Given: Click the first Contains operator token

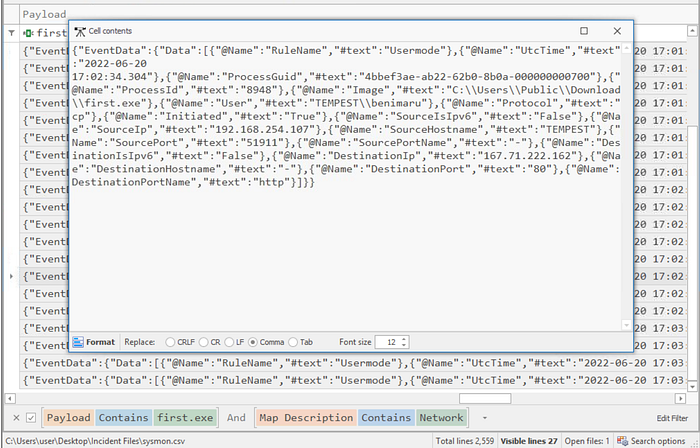Looking at the screenshot, I should point(123,418).
